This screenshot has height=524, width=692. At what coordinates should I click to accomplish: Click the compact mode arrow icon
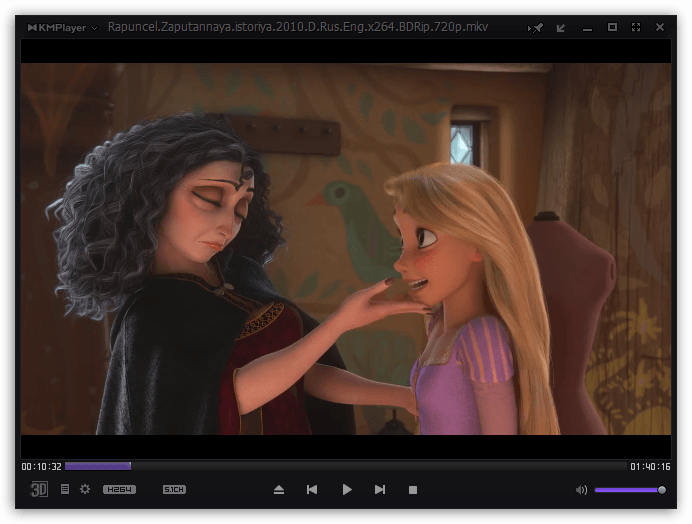point(560,28)
